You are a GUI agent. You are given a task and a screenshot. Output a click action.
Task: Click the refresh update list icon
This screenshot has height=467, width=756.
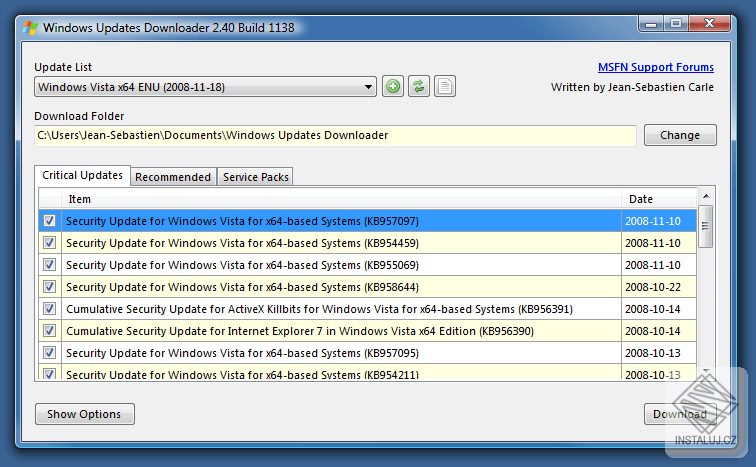click(419, 87)
